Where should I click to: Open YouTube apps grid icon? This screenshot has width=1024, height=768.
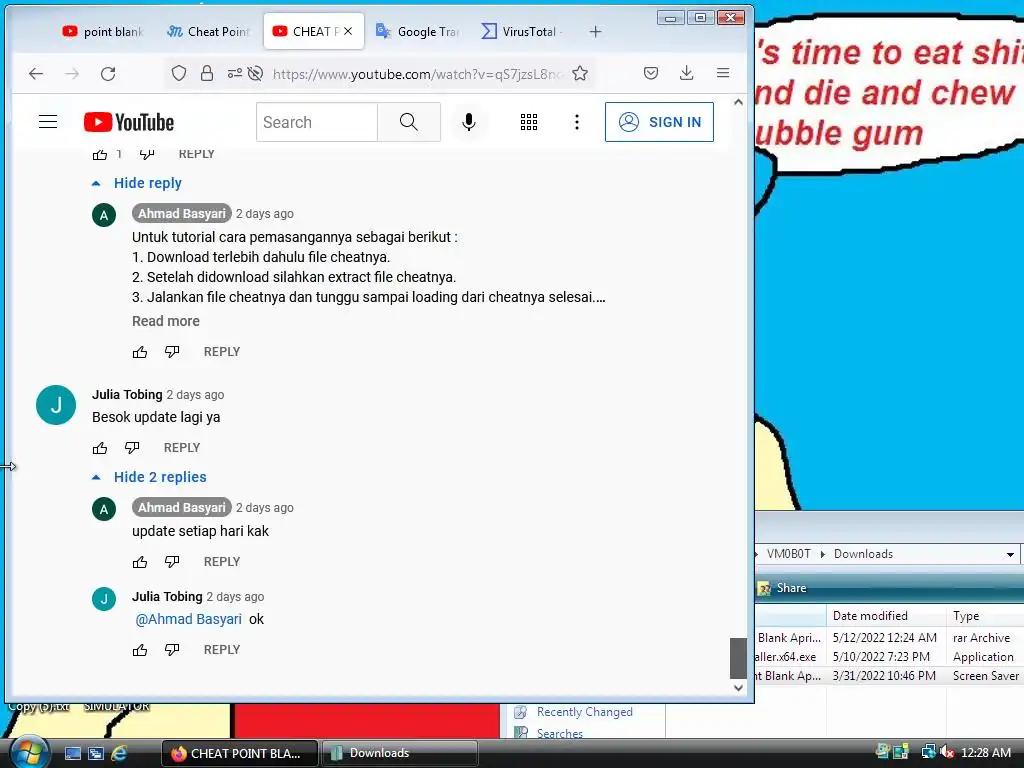point(529,122)
